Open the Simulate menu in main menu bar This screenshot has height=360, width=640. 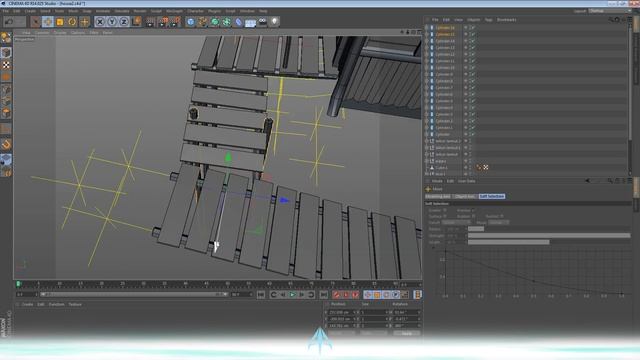point(122,11)
